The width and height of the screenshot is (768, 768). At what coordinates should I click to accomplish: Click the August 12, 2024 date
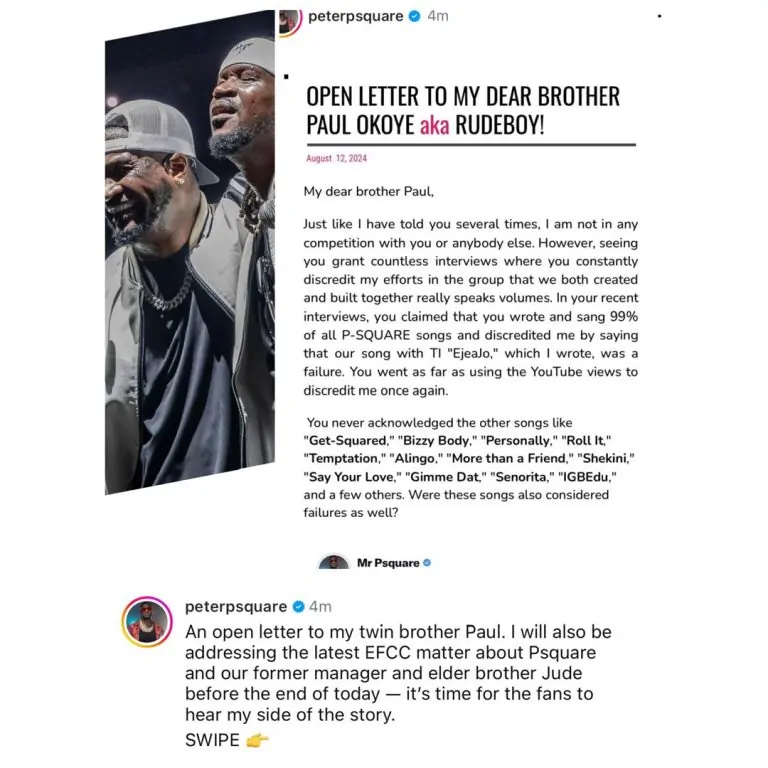(336, 158)
